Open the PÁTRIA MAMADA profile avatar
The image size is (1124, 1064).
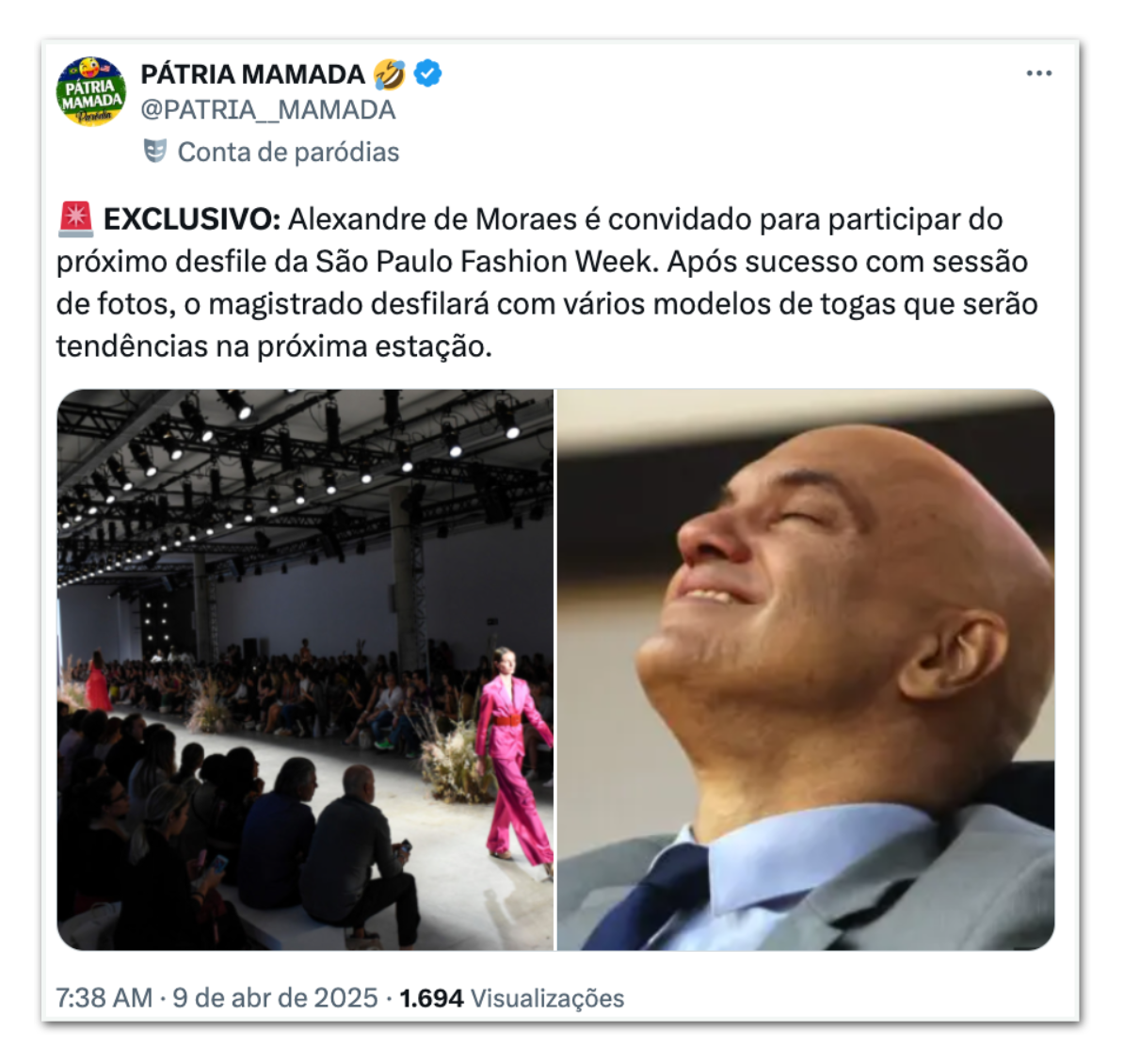click(91, 91)
